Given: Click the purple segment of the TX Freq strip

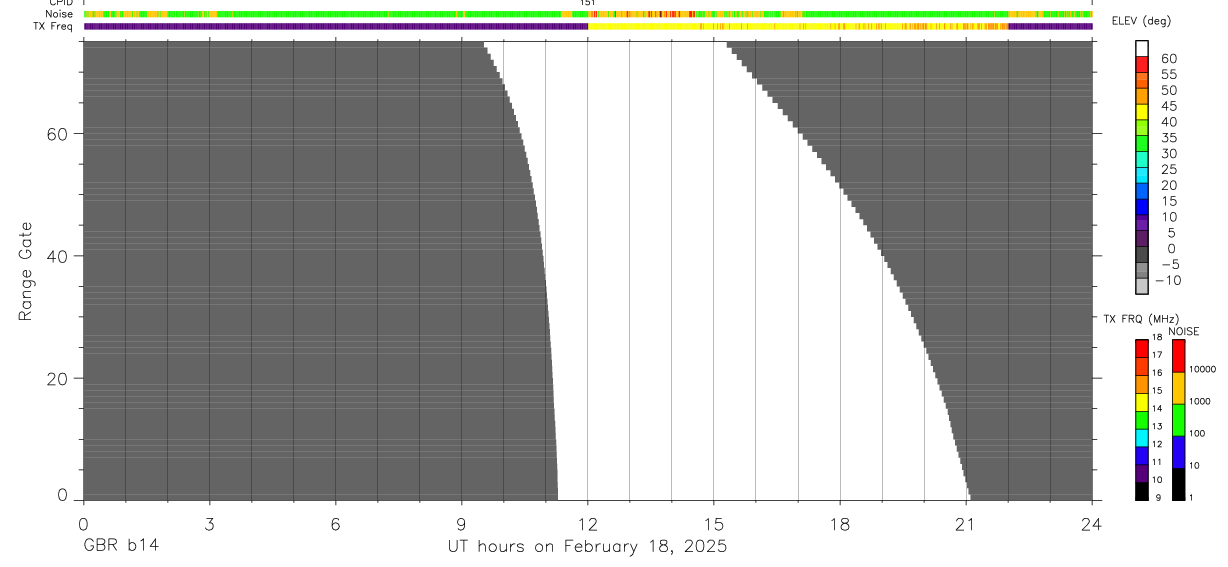Looking at the screenshot, I should tap(335, 26).
